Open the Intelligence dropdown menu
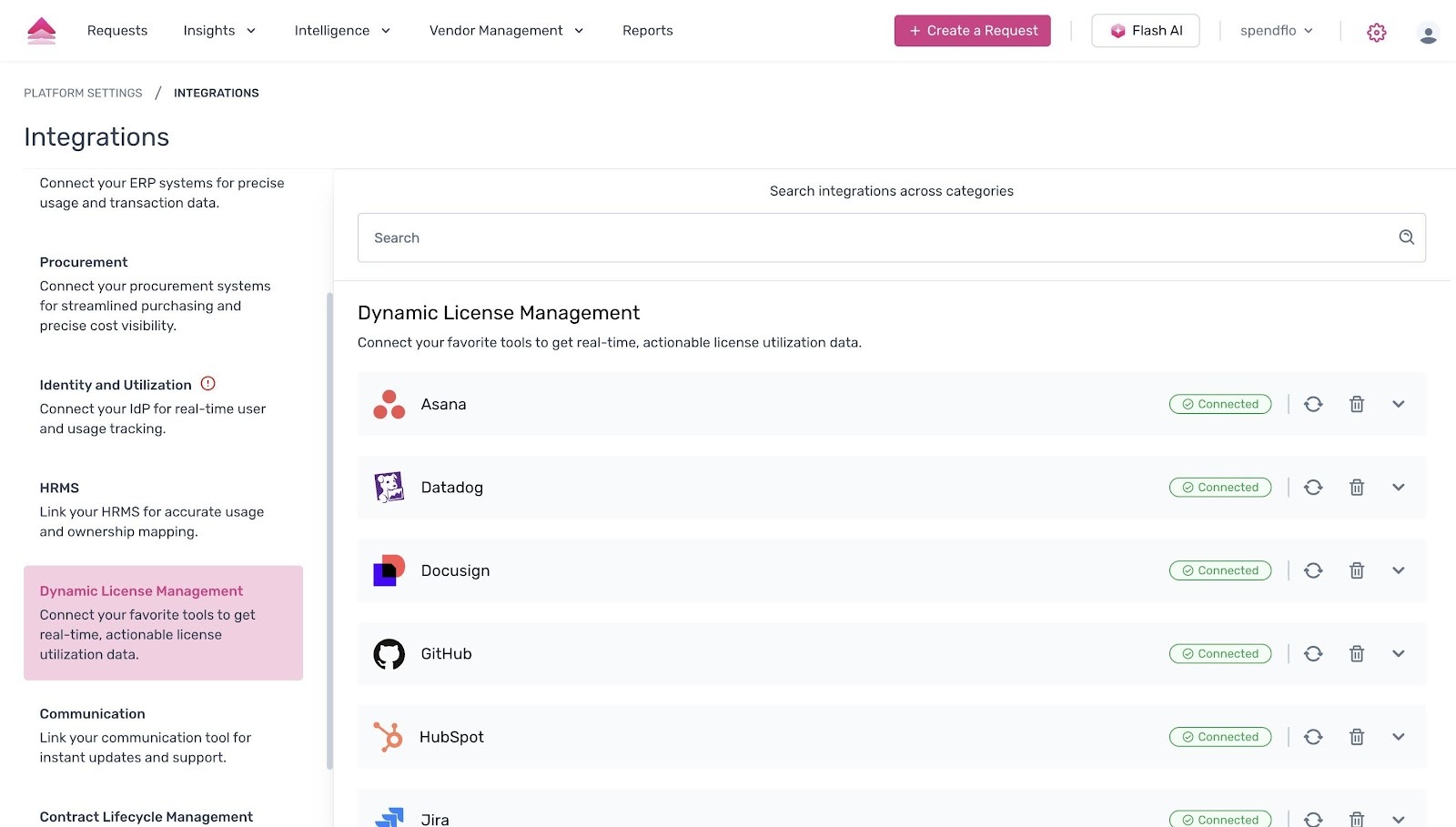The height and width of the screenshot is (827, 1456). (342, 31)
